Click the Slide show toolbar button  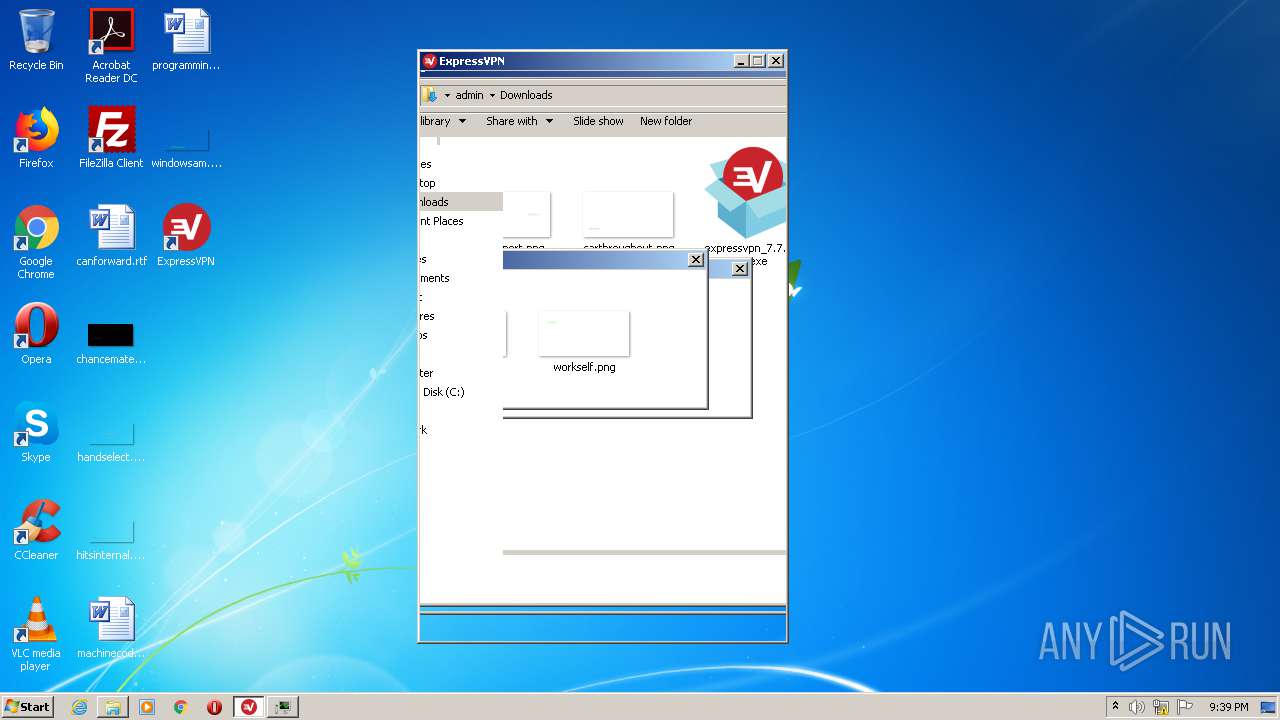coord(598,121)
